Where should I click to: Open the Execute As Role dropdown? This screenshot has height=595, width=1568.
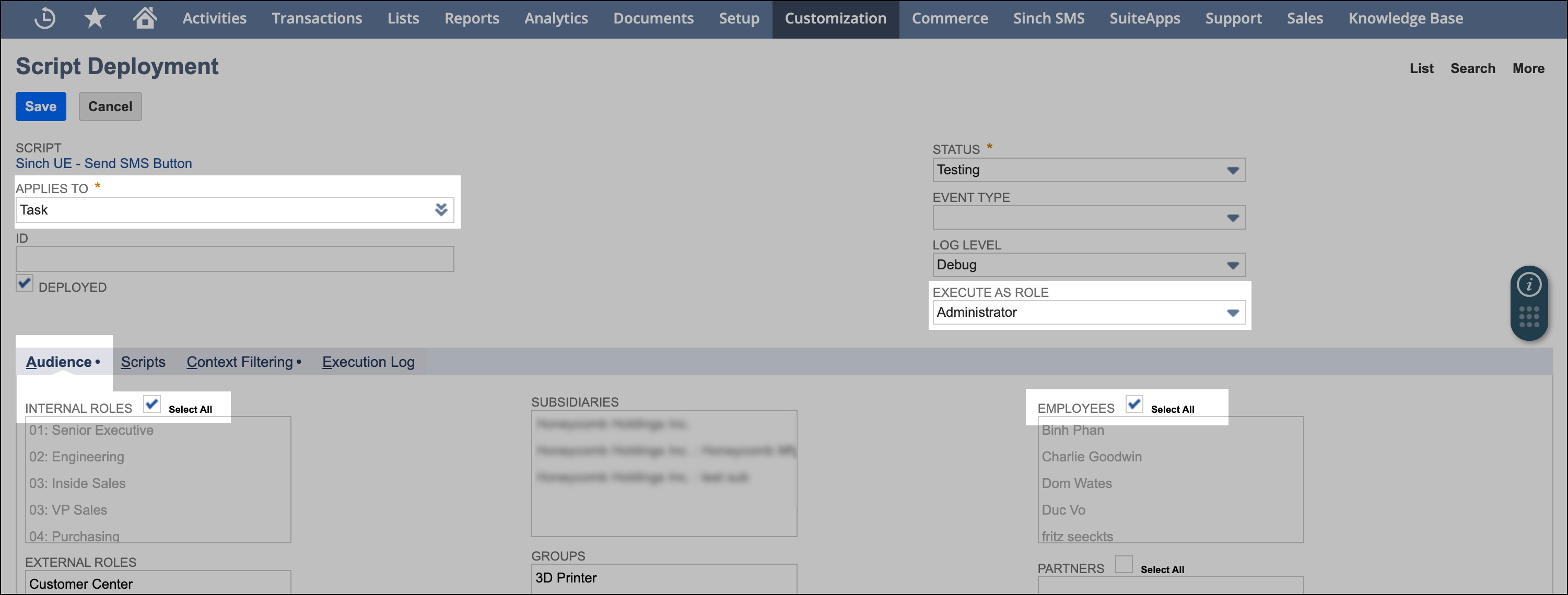point(1232,312)
